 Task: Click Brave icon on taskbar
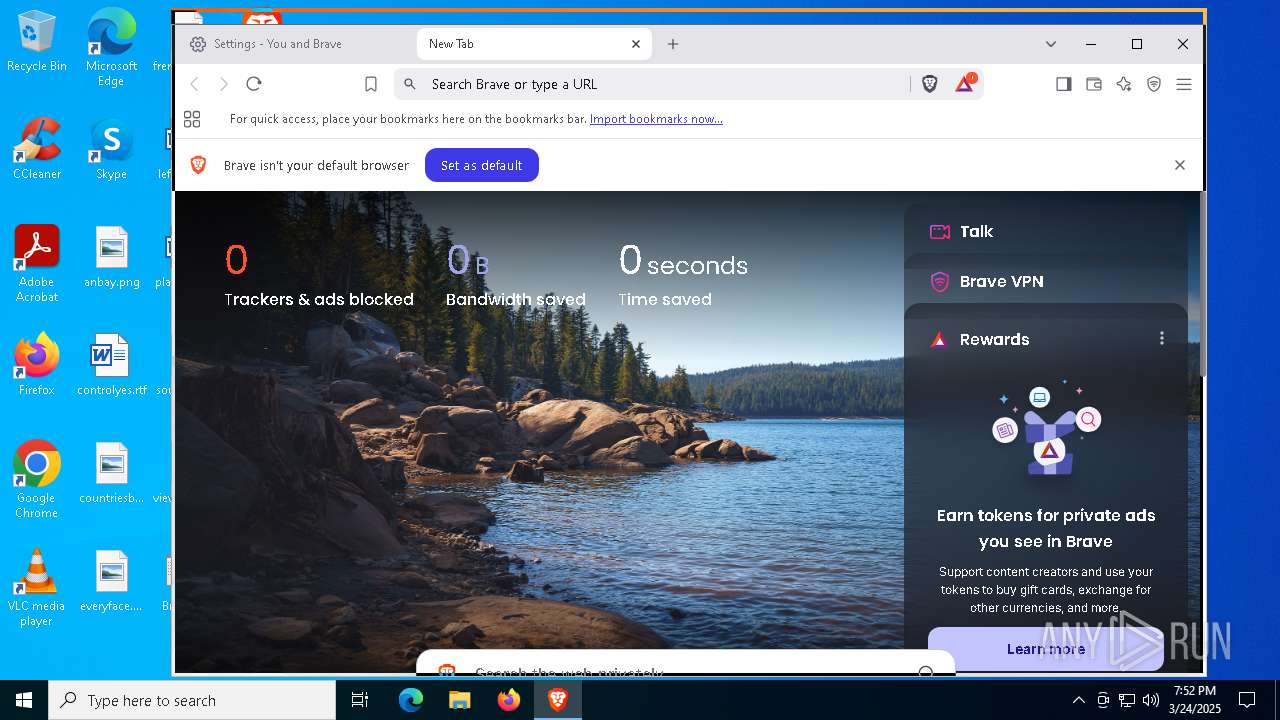click(x=558, y=700)
